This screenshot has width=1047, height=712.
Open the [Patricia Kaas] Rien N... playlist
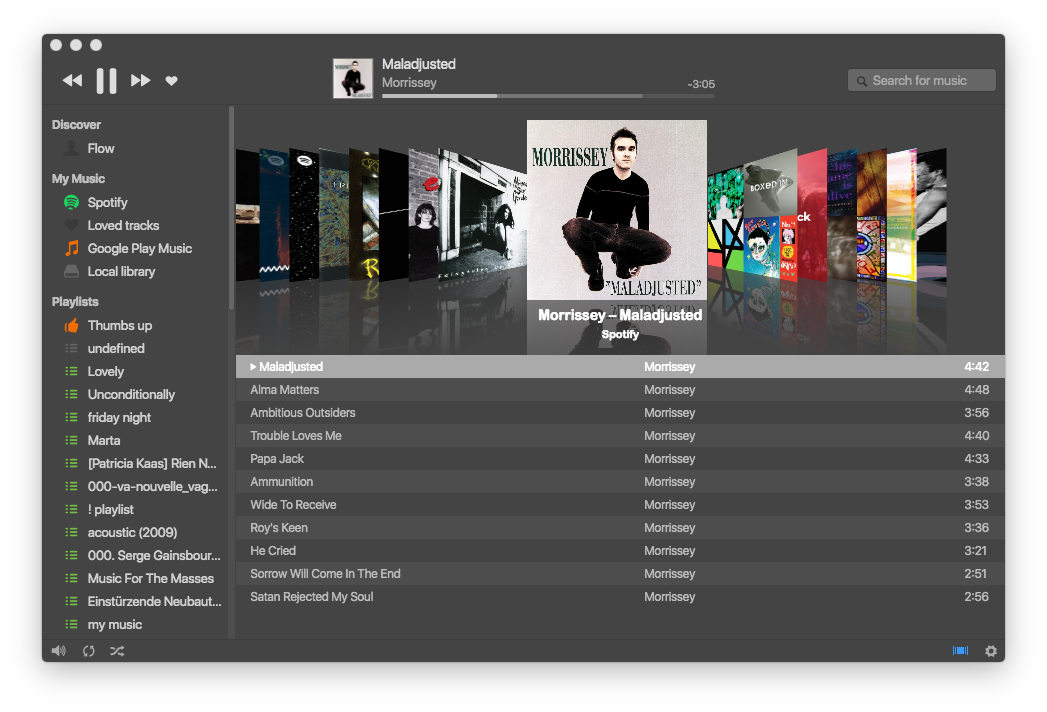(x=152, y=464)
